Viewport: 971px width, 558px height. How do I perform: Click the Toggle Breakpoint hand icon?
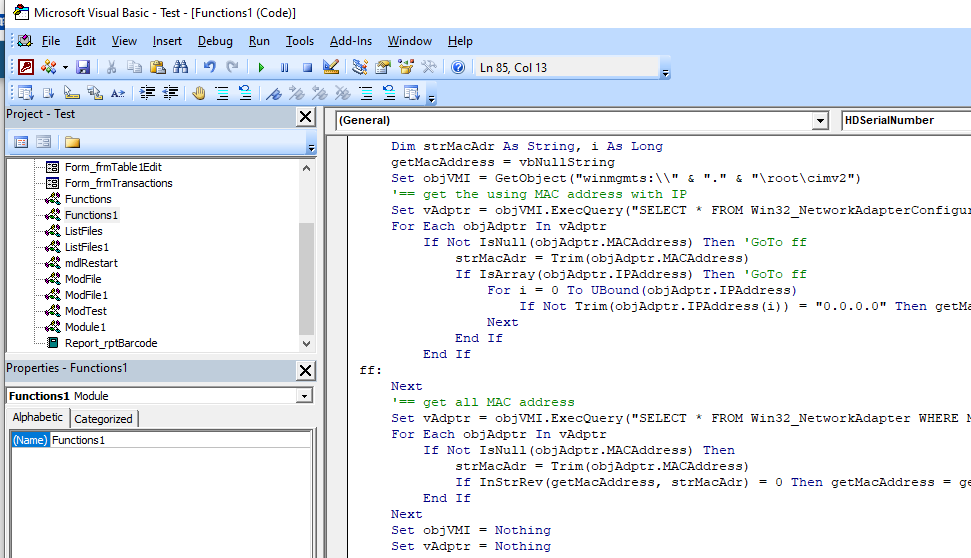(x=198, y=93)
